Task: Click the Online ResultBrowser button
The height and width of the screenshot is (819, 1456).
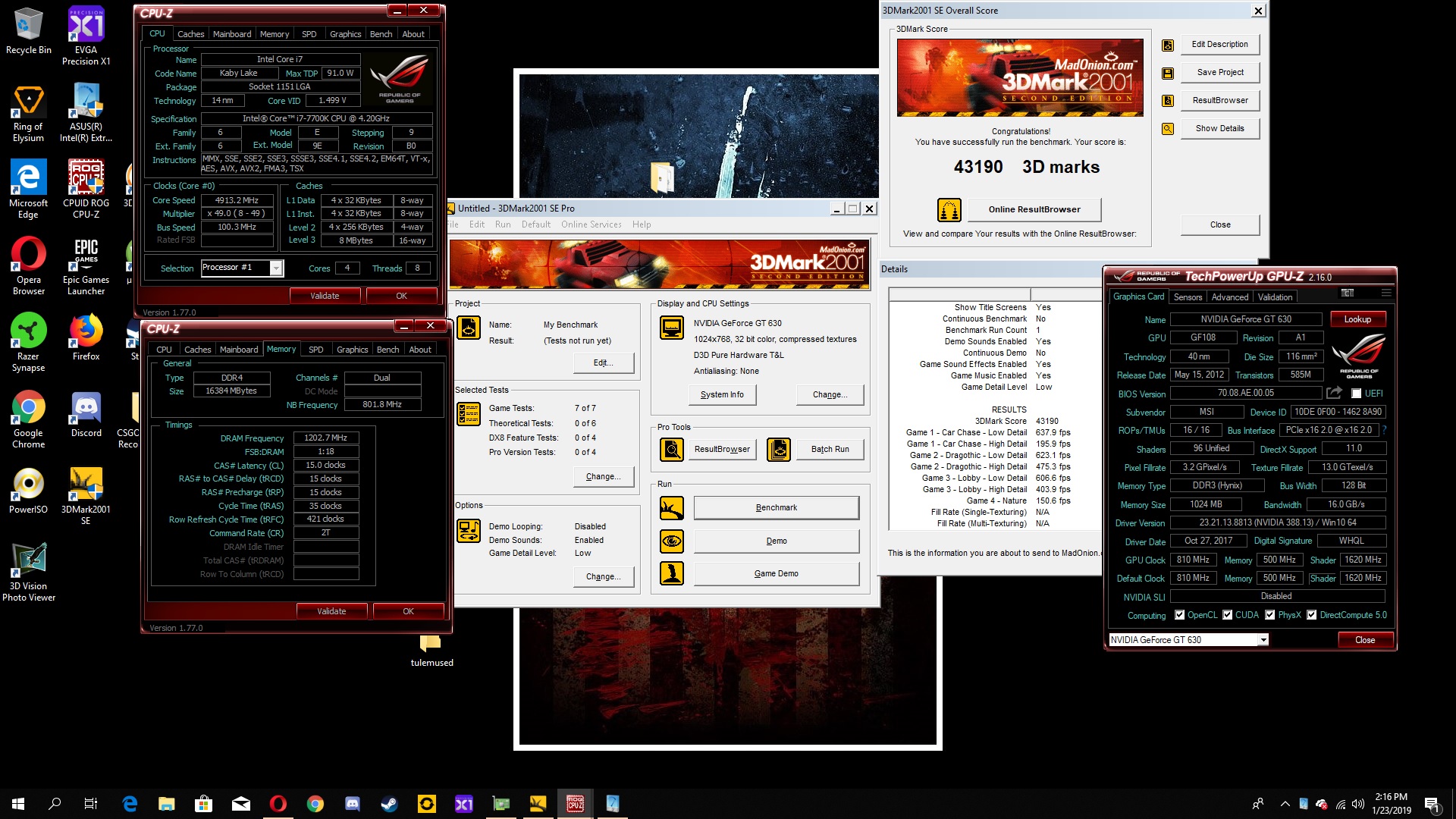Action: 1034,209
